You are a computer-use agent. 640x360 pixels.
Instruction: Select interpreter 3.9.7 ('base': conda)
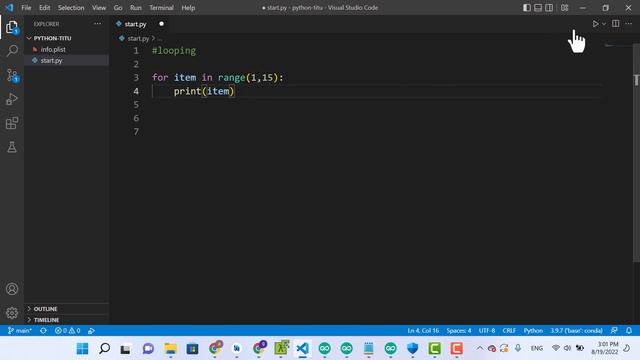coord(576,331)
